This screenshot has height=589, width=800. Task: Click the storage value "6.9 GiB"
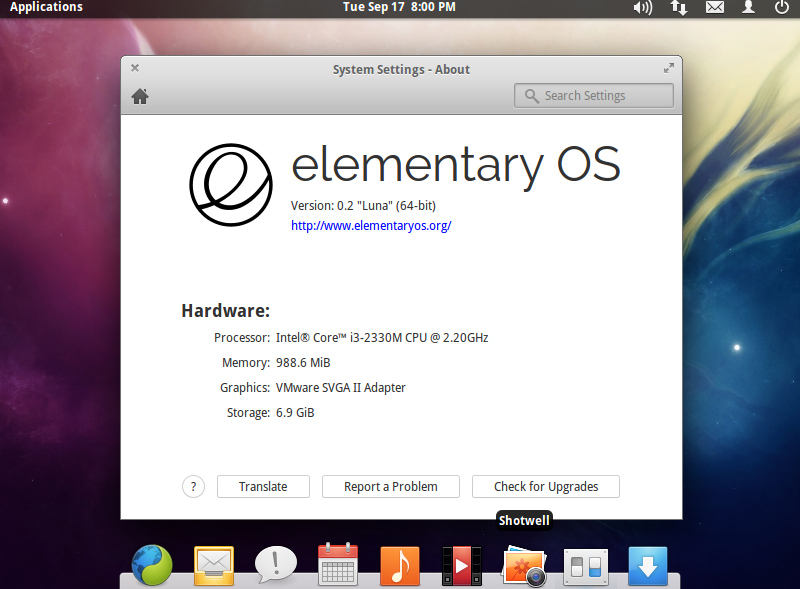click(295, 413)
